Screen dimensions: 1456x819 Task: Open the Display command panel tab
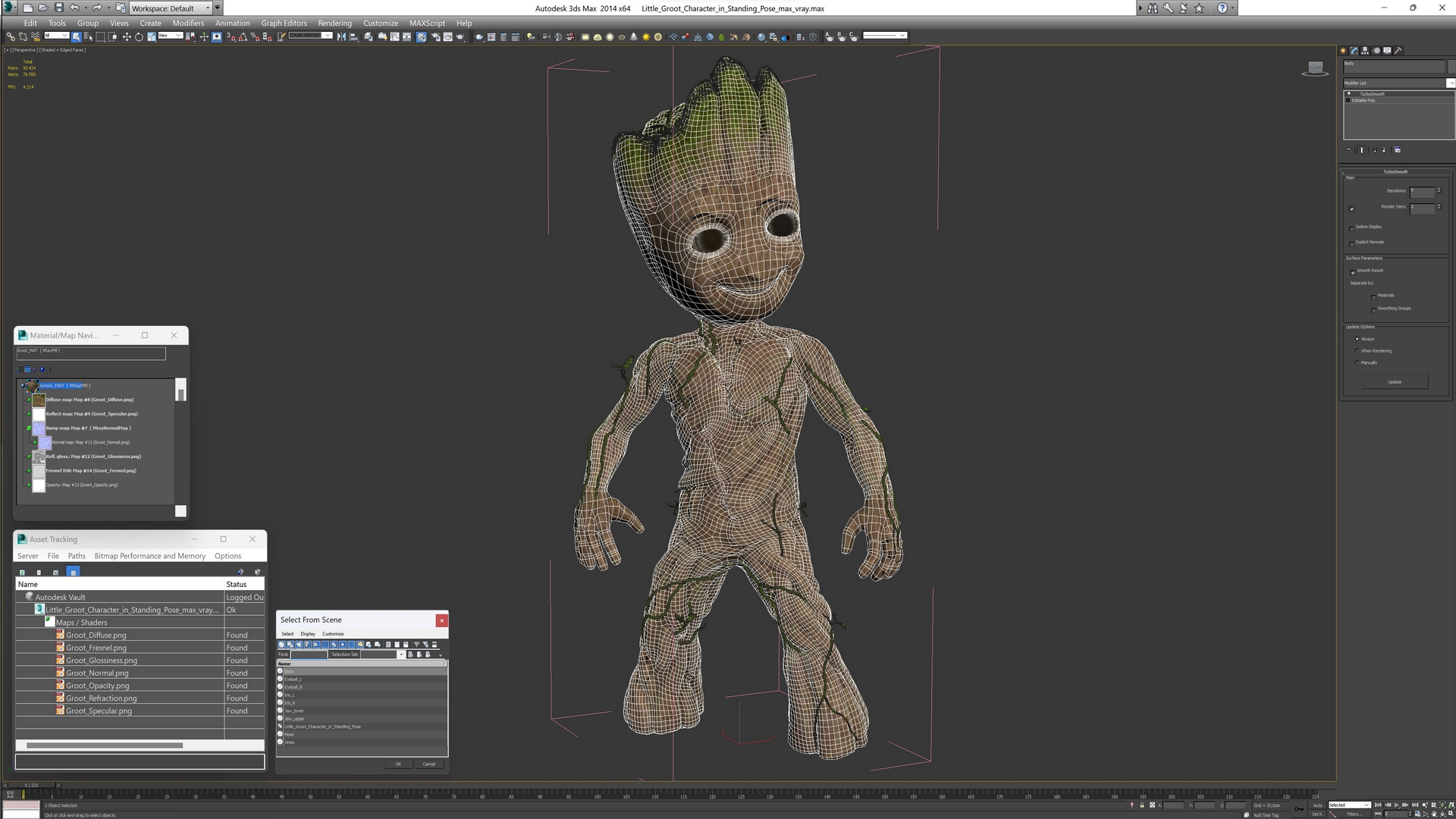click(1387, 51)
